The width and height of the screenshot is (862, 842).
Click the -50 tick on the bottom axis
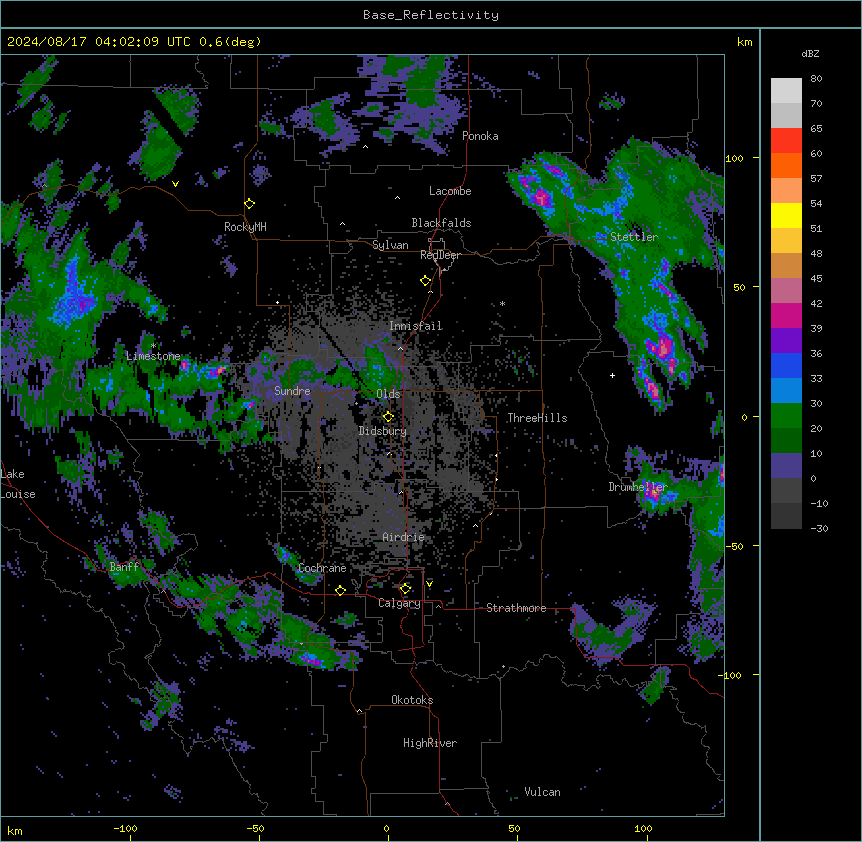[x=255, y=828]
